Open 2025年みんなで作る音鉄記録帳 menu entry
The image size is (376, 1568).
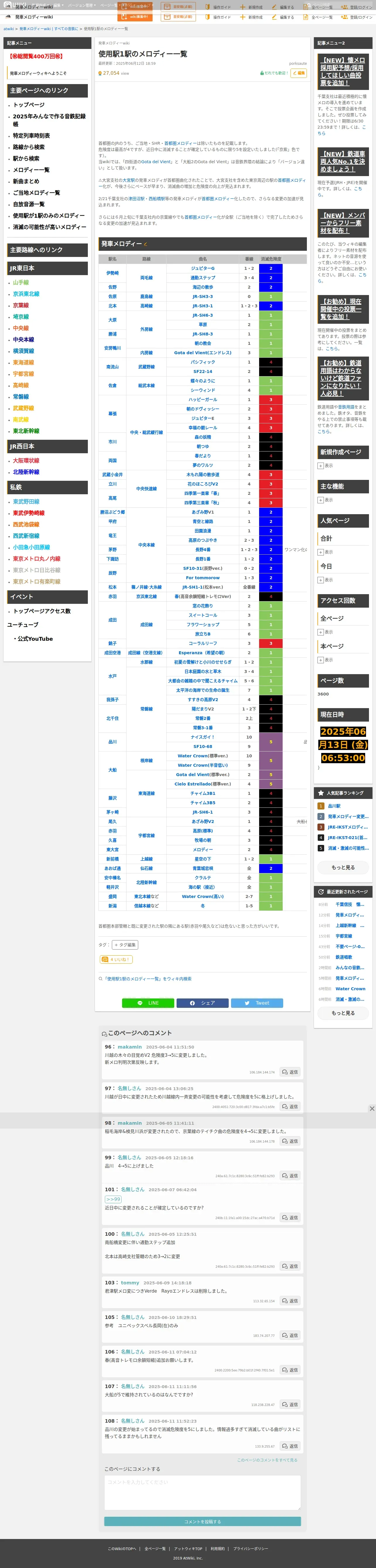[x=49, y=120]
